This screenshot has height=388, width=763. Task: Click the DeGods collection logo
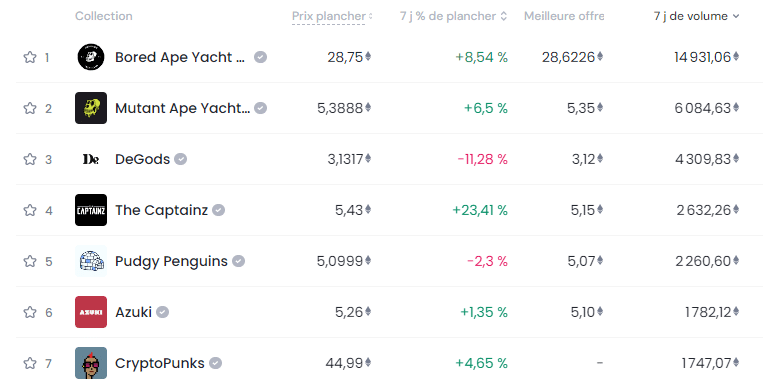(91, 159)
